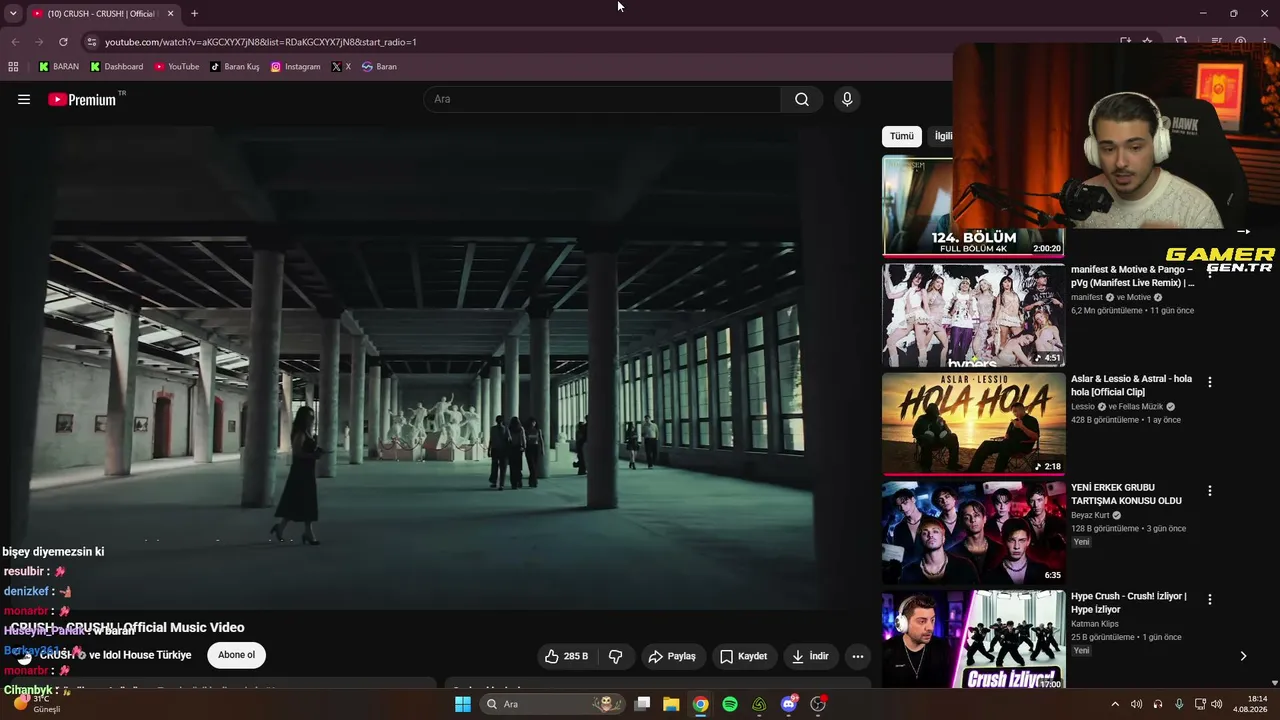The width and height of the screenshot is (1280, 720).
Task: Click the YouTube search magnifier button
Action: [x=802, y=99]
